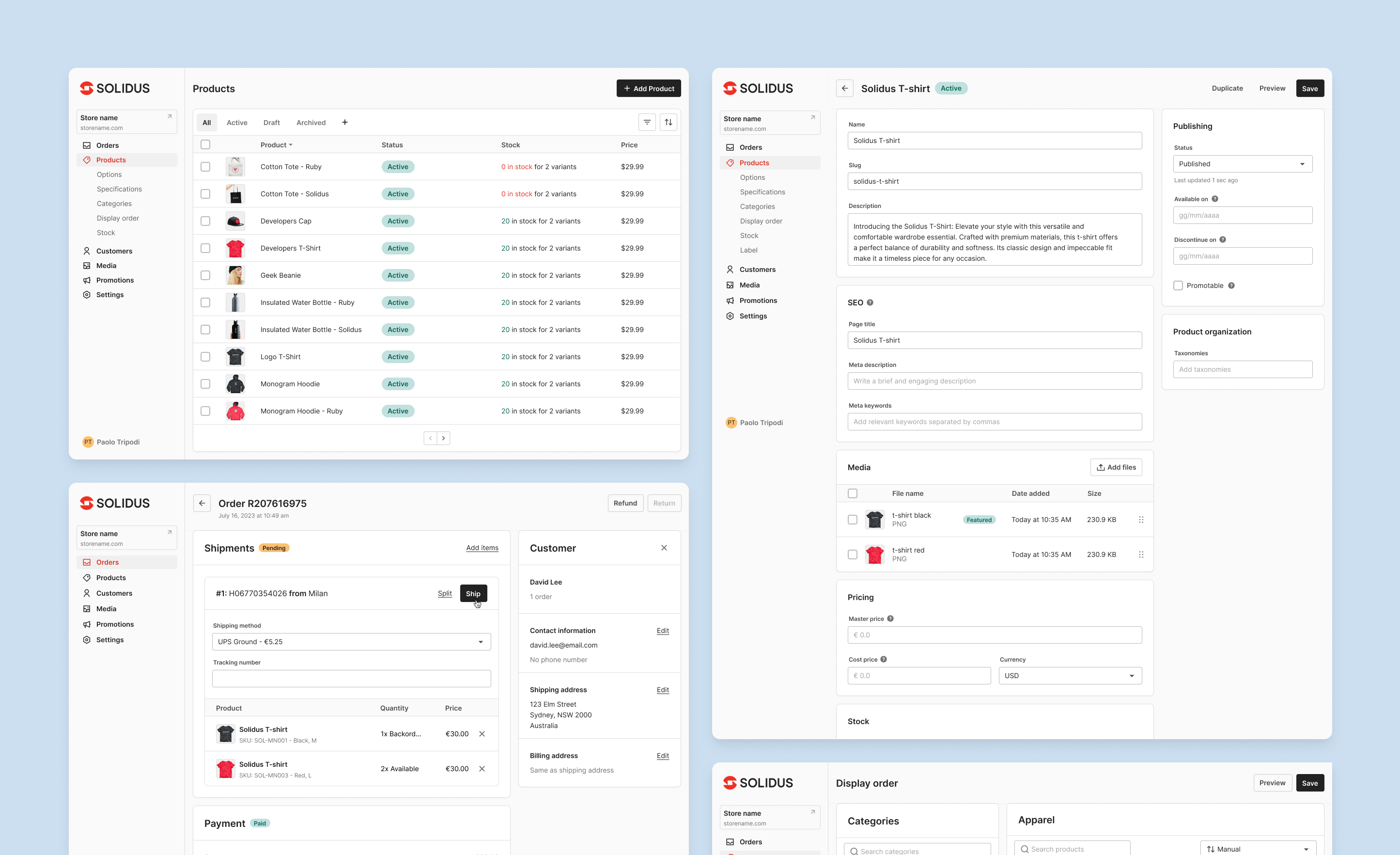Open Settings via the gear icon
1400x855 pixels.
click(x=86, y=295)
